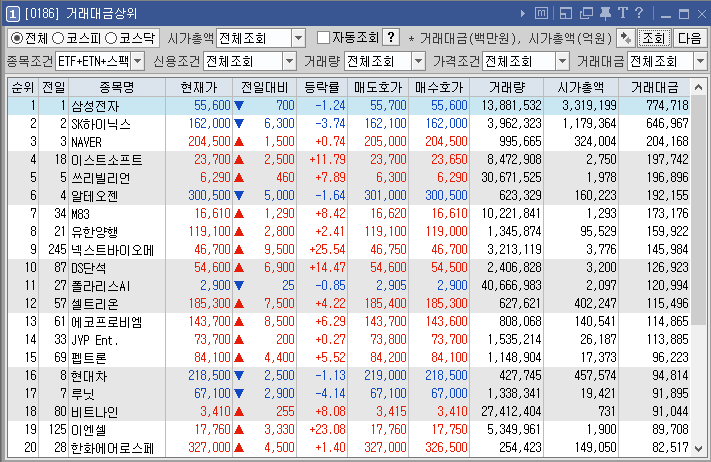Select the NAVER stock name

coord(86,142)
